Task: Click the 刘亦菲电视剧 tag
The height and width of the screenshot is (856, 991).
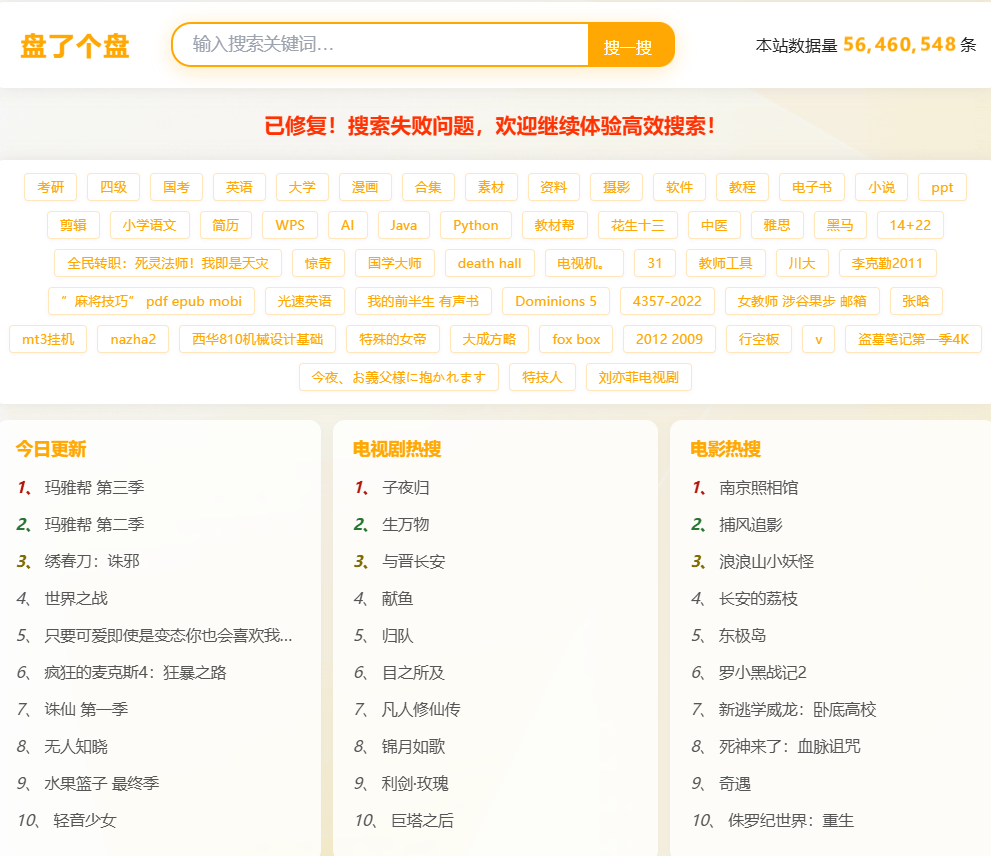Action: point(638,378)
